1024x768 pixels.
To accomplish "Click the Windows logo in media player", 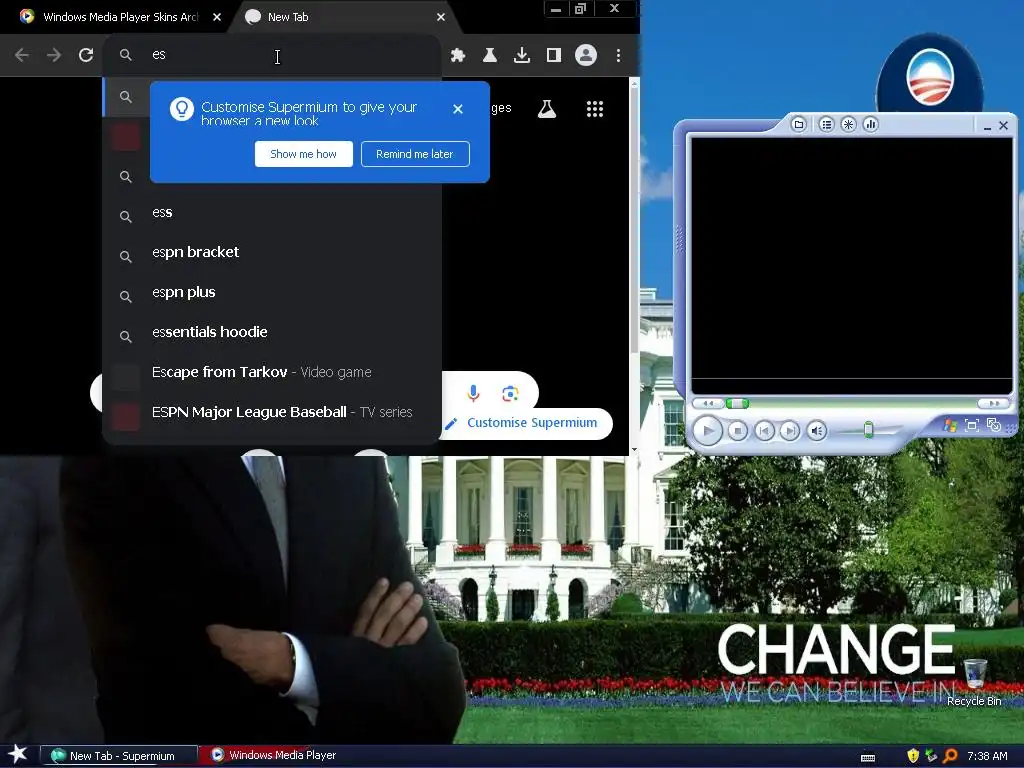I will [x=950, y=426].
